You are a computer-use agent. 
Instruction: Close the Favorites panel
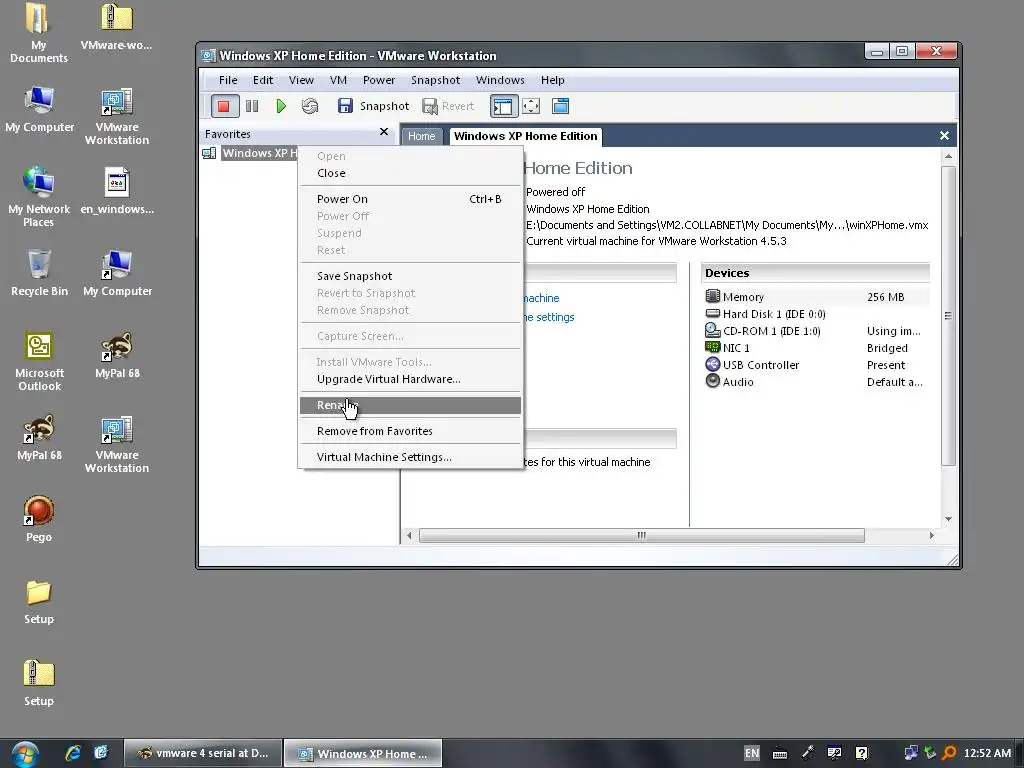point(384,132)
